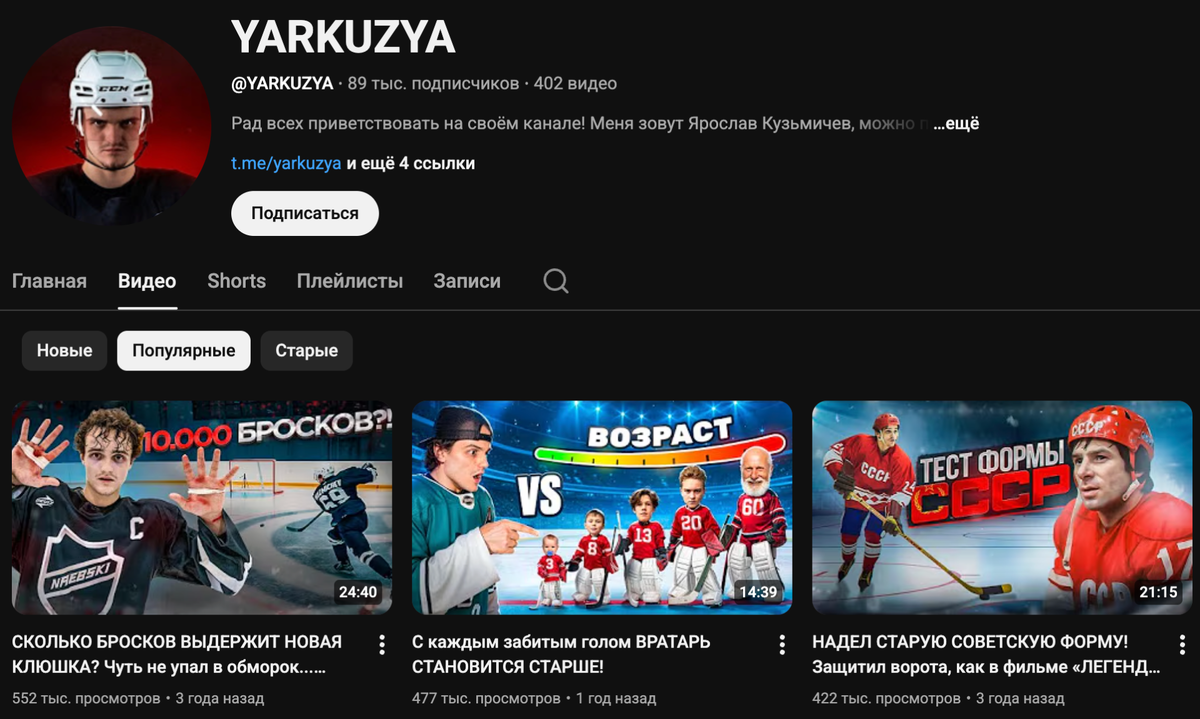The width and height of the screenshot is (1200, 719).
Task: Sort videos by Новые
Action: point(65,351)
